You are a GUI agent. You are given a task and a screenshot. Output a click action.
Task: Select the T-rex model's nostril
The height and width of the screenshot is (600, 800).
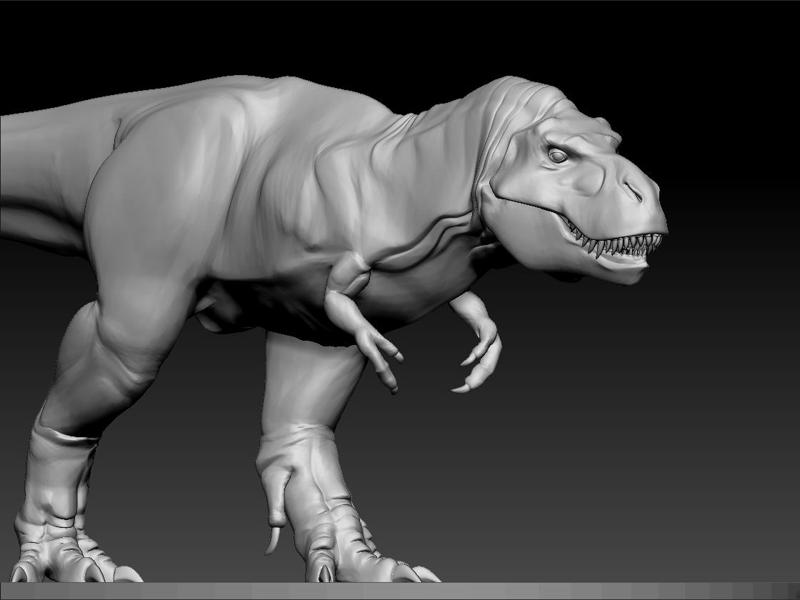click(x=634, y=191)
